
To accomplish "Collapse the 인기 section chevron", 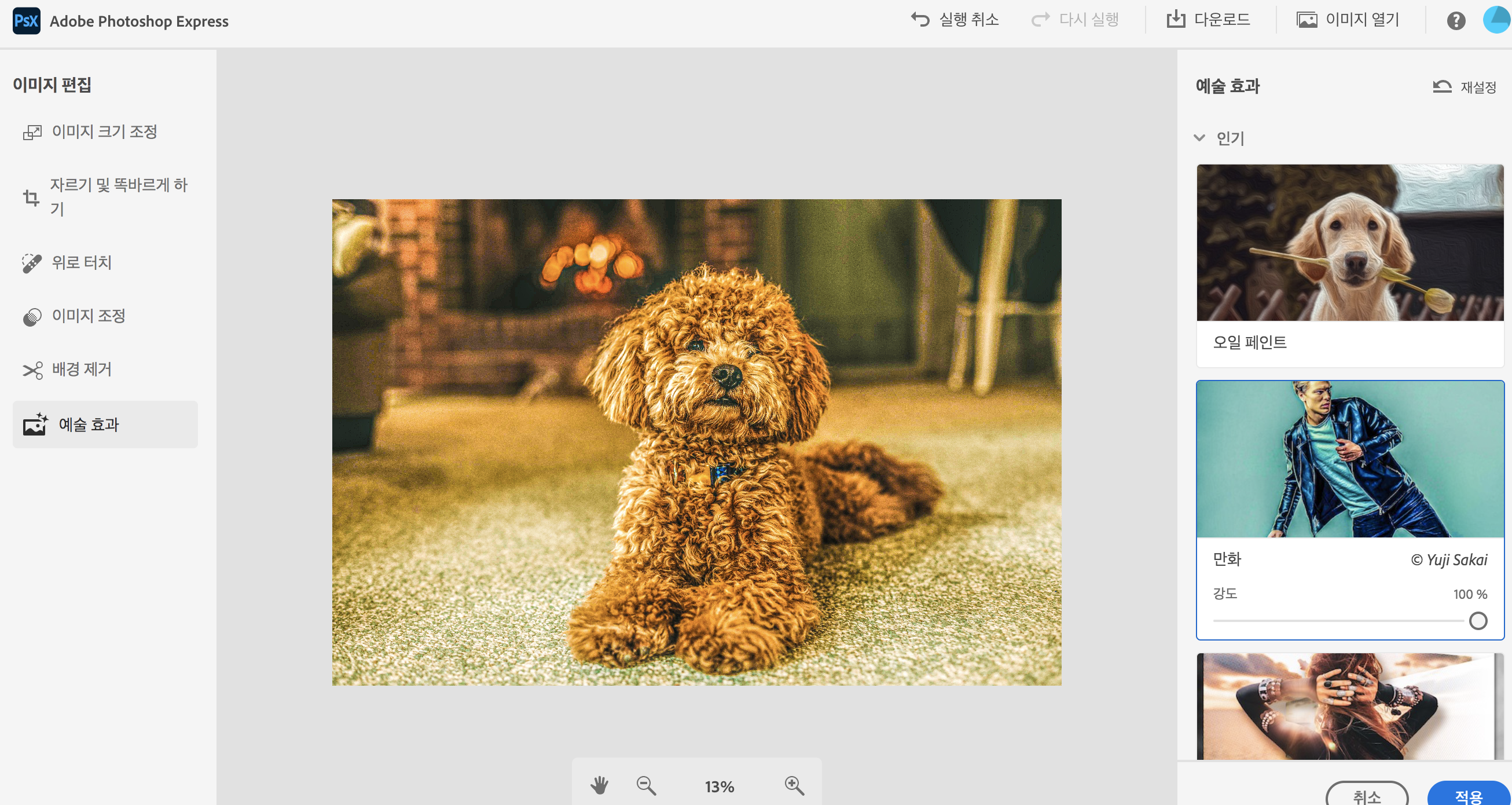I will [x=1200, y=138].
